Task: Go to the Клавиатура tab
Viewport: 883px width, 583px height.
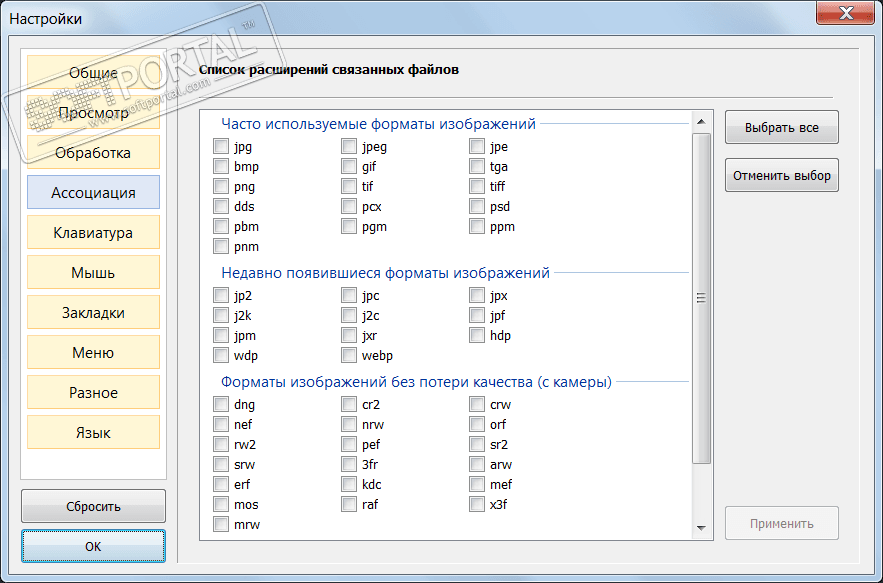Action: coord(93,233)
